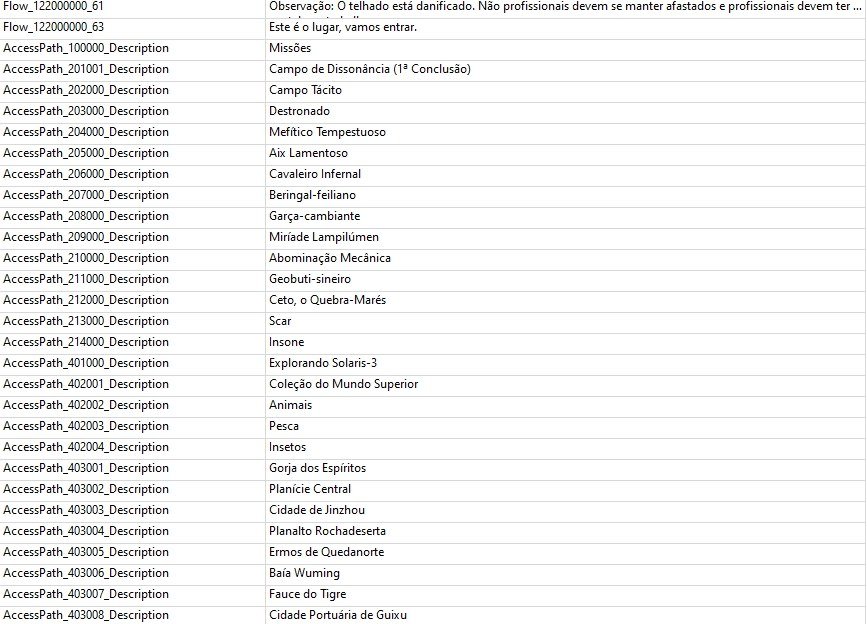Select AccessPath_203000_Description key cell
Screen dimensions: 867x624
point(132,112)
